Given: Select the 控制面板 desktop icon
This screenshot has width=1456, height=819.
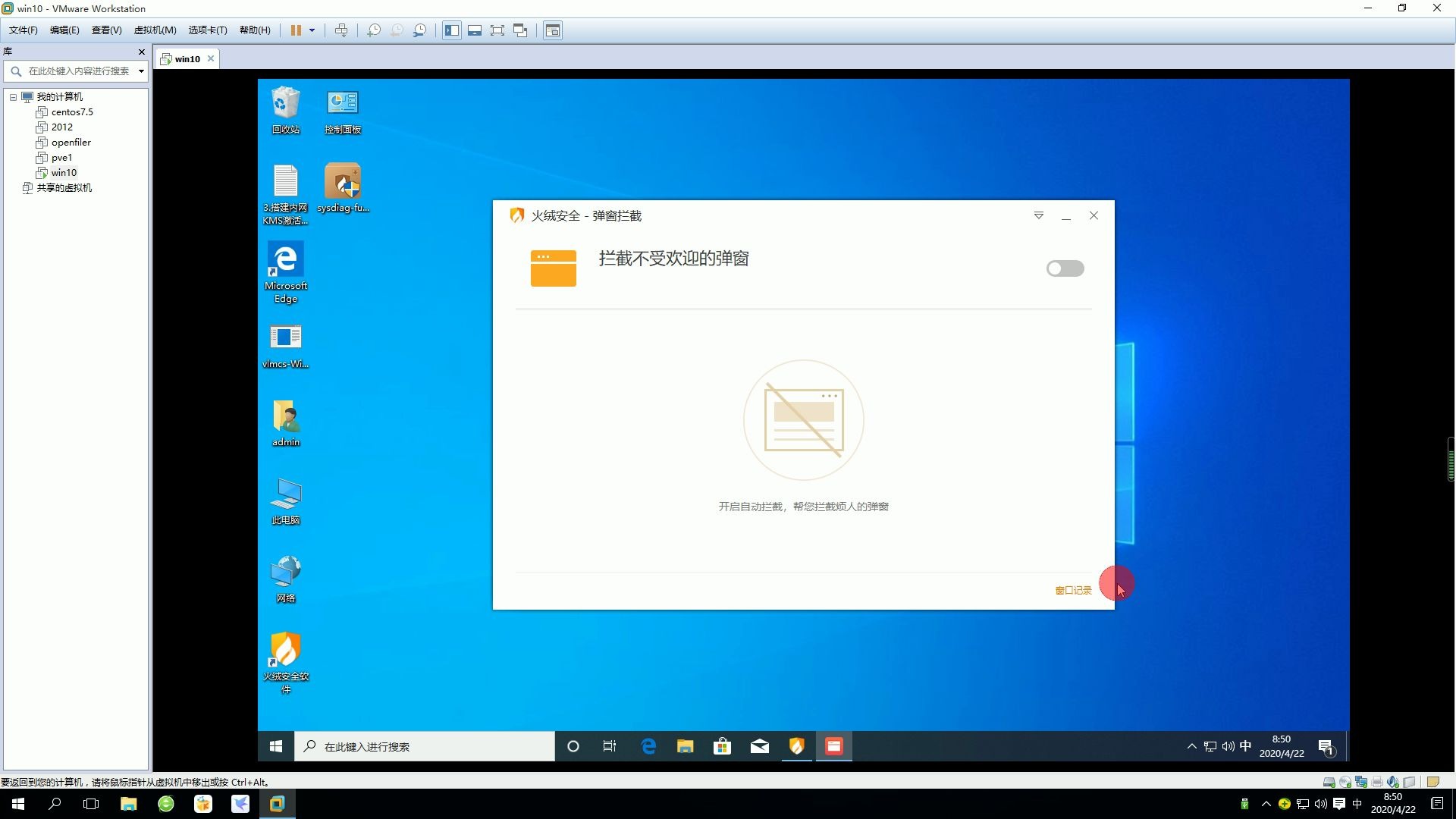Looking at the screenshot, I should click(343, 111).
